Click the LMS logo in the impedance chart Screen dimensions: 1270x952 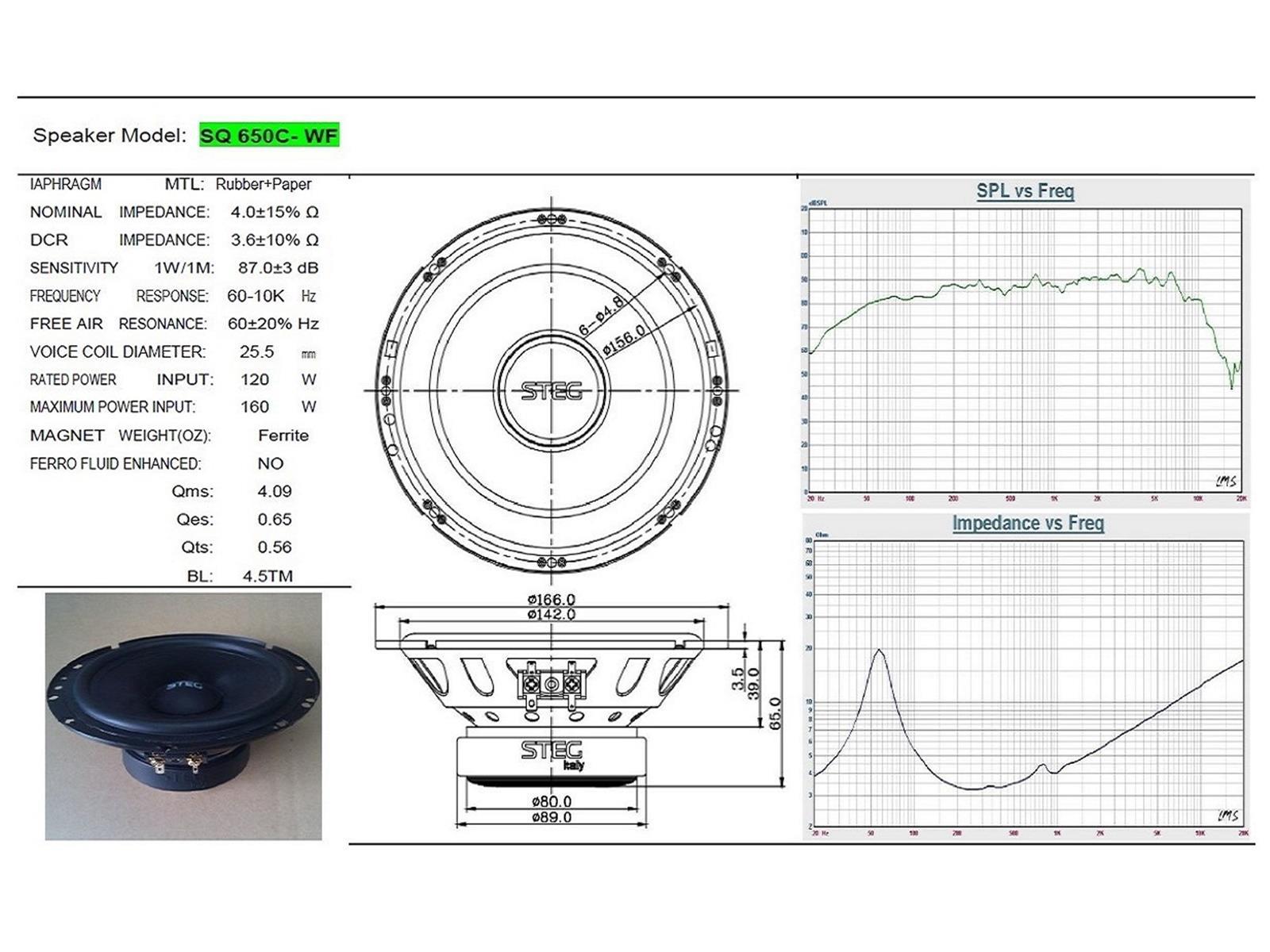coord(1227,816)
